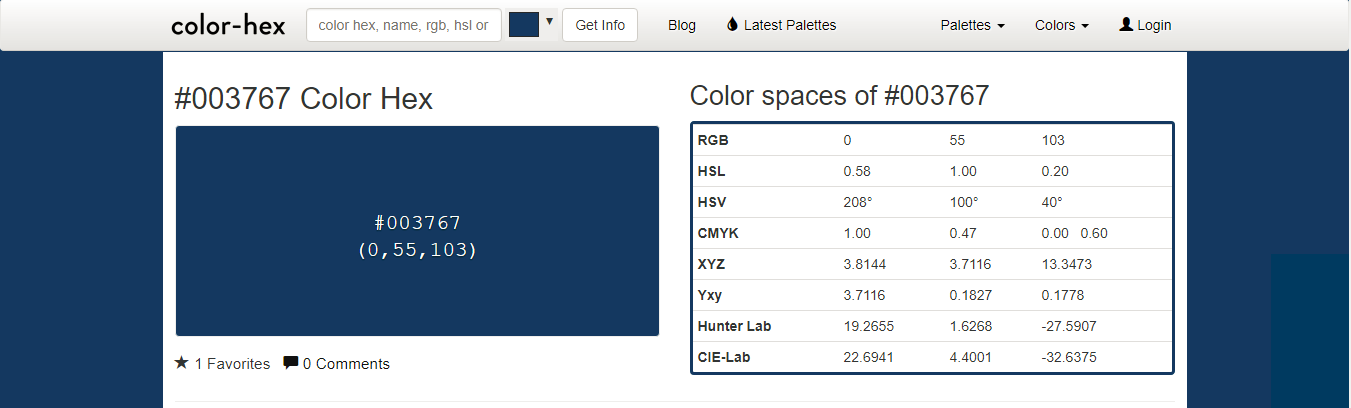Image resolution: width=1351 pixels, height=408 pixels.
Task: Open the 0 Comments link
Action: click(x=346, y=364)
